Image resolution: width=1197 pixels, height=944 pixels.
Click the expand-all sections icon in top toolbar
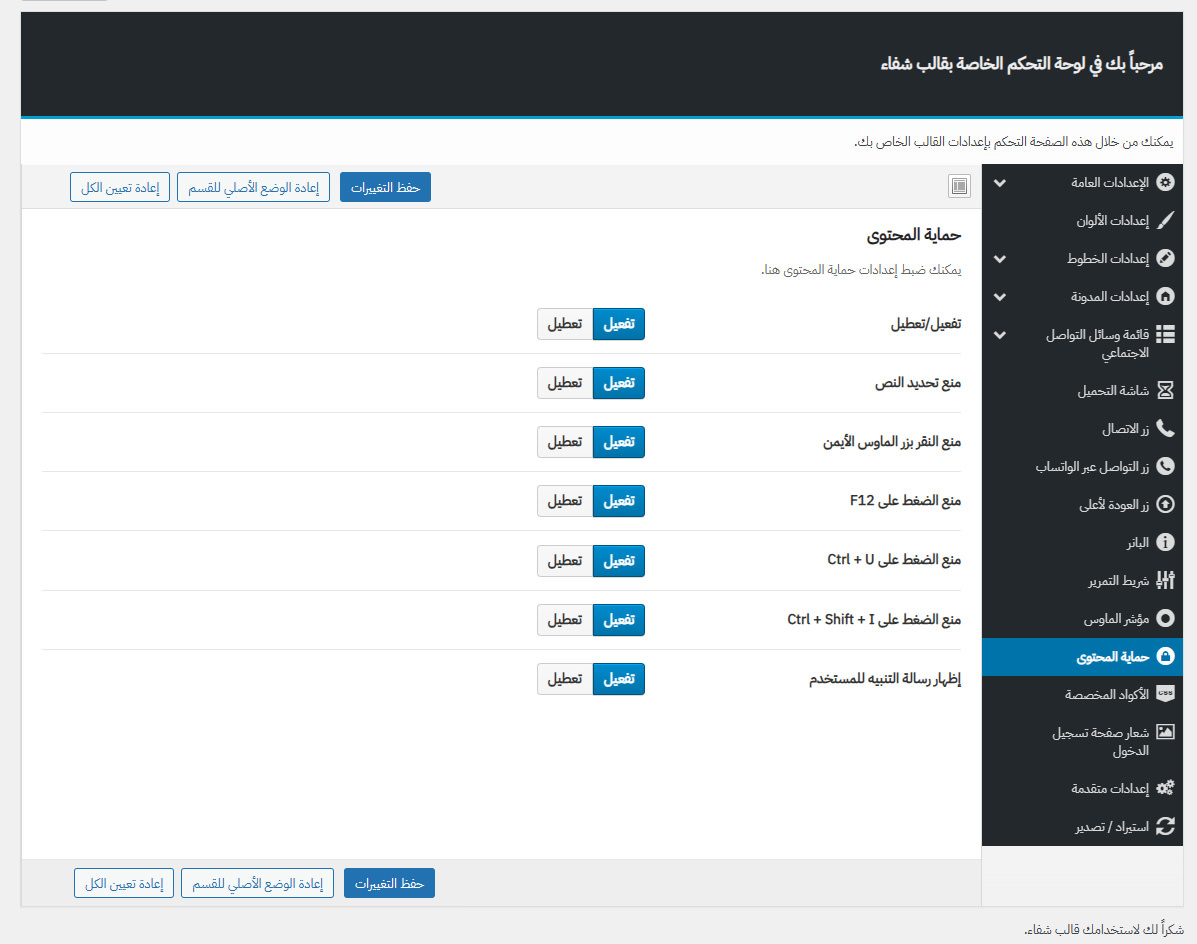pyautogui.click(x=959, y=186)
